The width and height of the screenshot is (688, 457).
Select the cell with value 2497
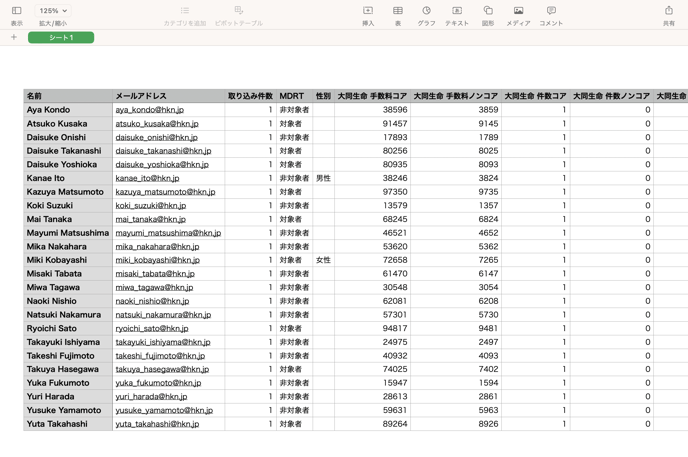(x=456, y=342)
